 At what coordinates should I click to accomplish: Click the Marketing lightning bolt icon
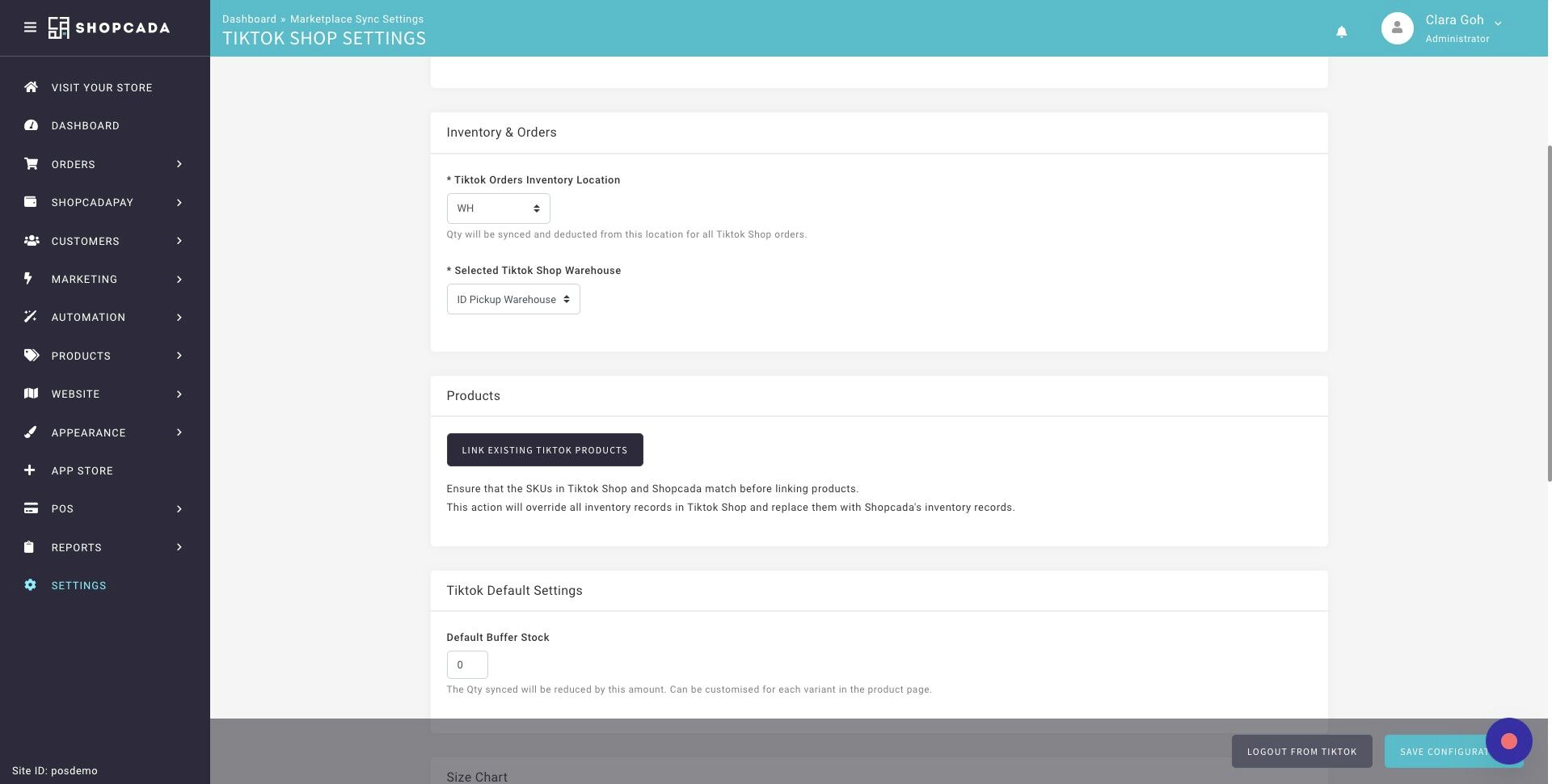pos(29,279)
